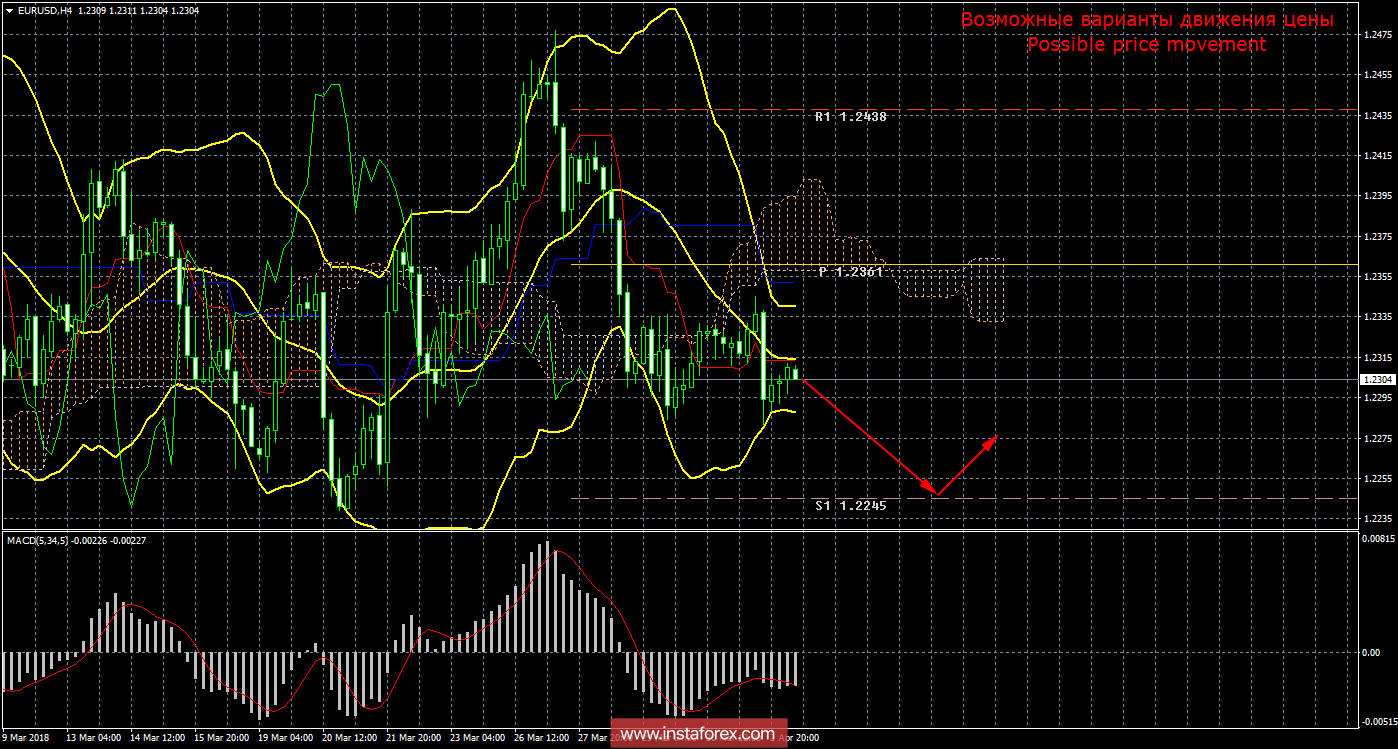
Task: Click the Russian red title text
Action: click(1147, 20)
